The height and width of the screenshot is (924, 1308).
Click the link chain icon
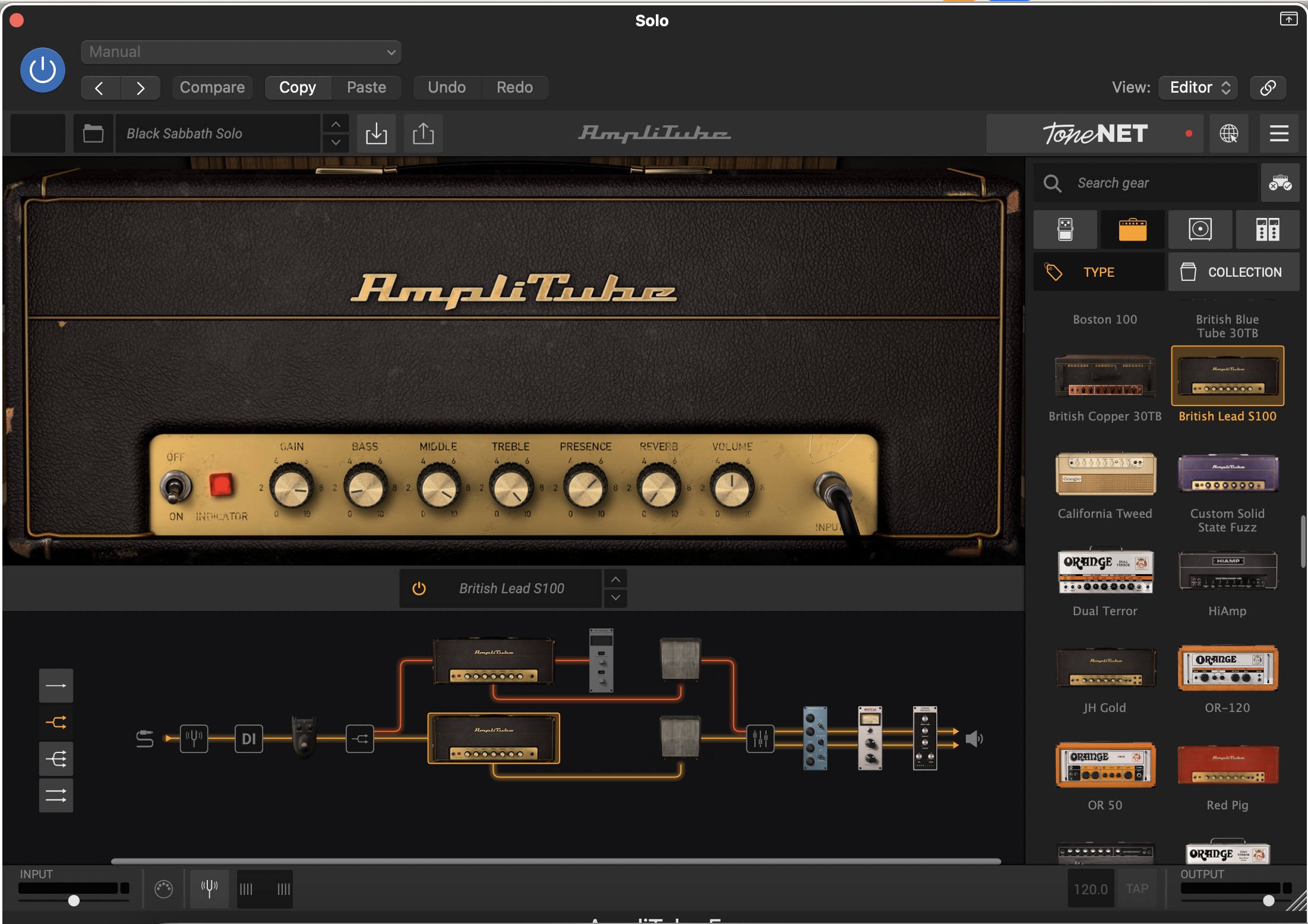1268,88
